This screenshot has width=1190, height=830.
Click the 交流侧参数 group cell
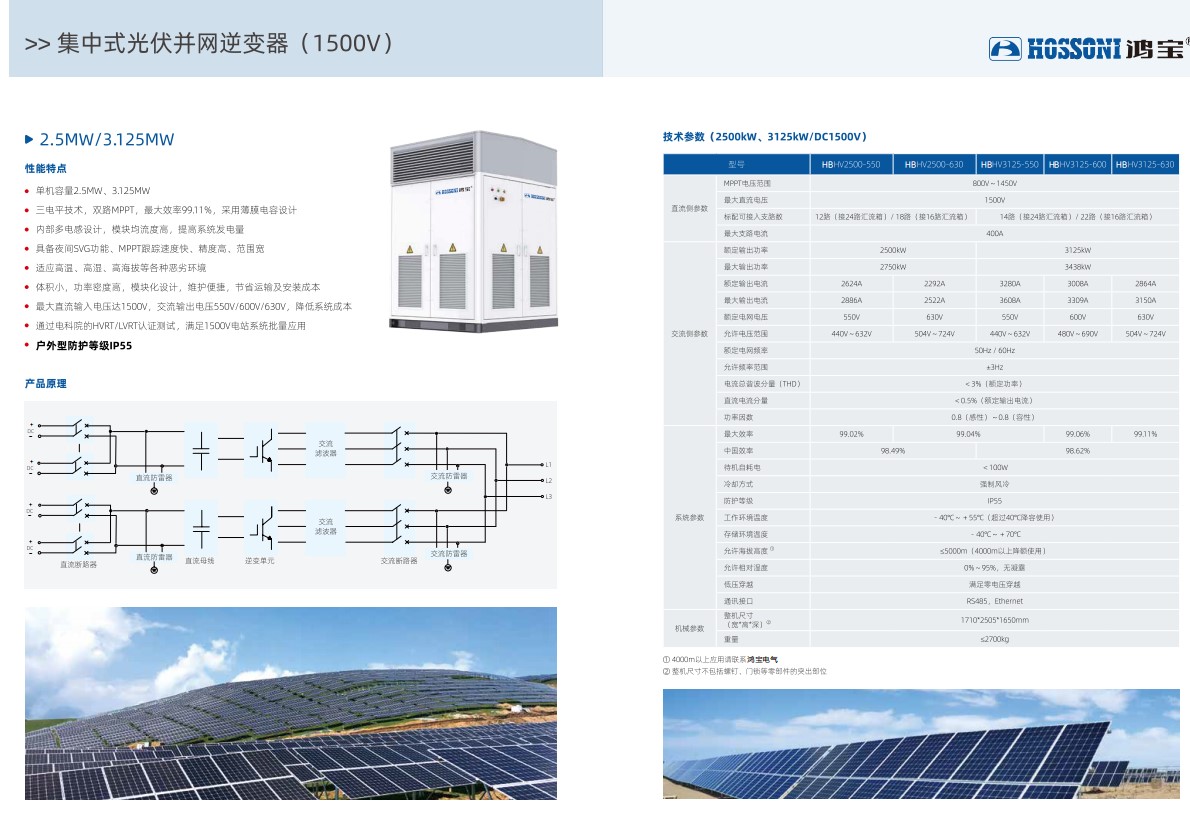click(689, 334)
